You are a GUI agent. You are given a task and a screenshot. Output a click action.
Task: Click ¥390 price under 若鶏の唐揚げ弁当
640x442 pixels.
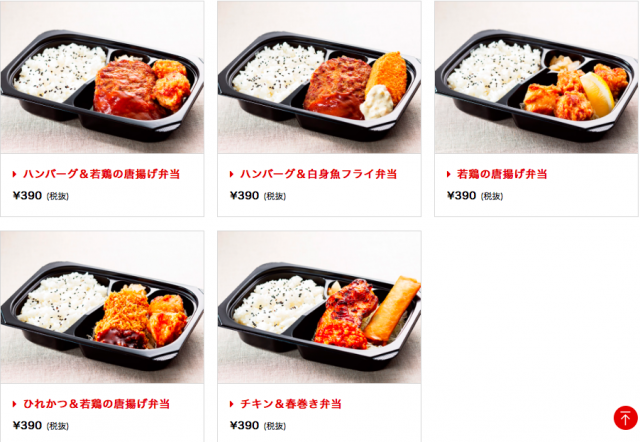click(462, 195)
